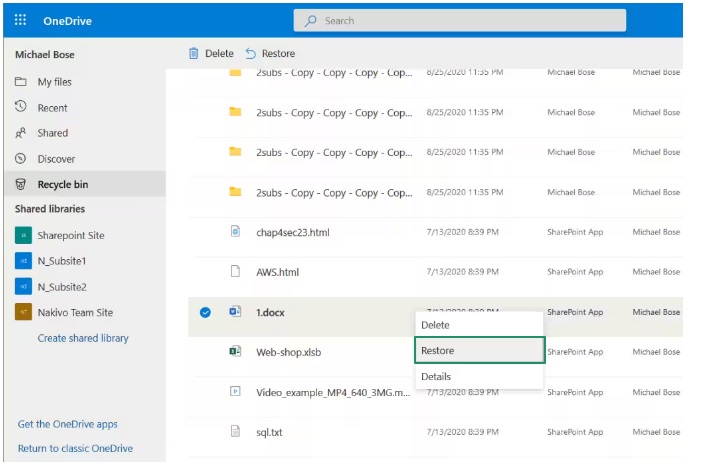This screenshot has height=467, width=702.
Task: Click the Recent clock icon
Action: coord(21,107)
